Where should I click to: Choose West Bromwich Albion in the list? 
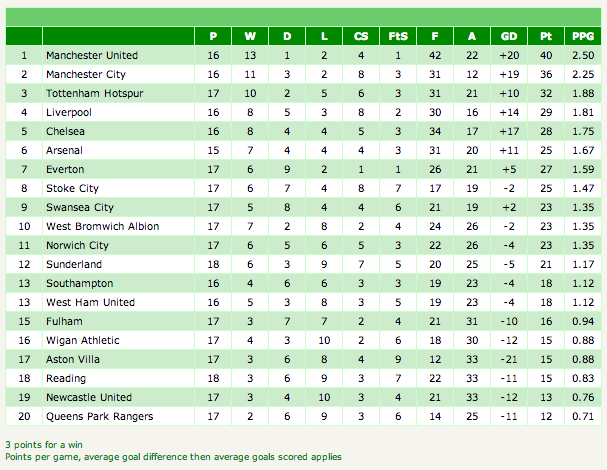click(103, 226)
